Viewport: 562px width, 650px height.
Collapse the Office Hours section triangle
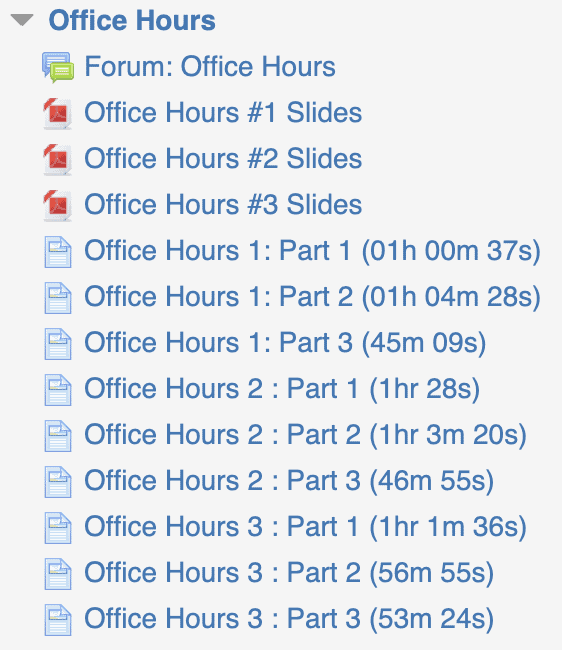point(22,20)
